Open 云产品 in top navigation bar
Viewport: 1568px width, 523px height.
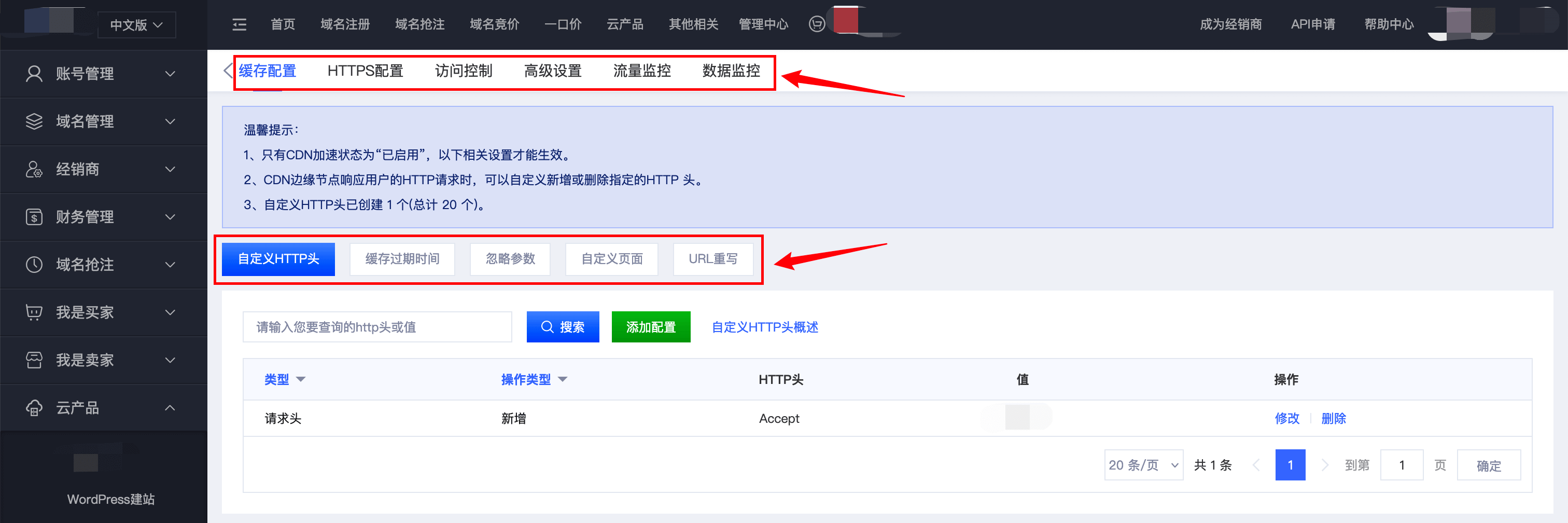624,24
